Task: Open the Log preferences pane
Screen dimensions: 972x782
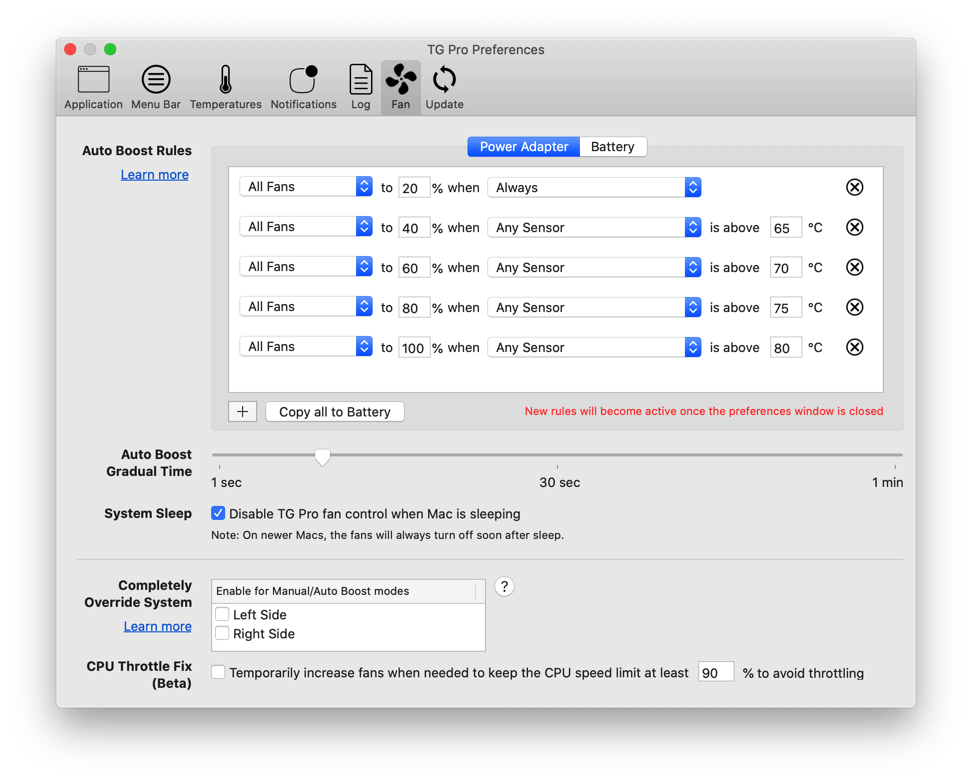Action: tap(360, 87)
